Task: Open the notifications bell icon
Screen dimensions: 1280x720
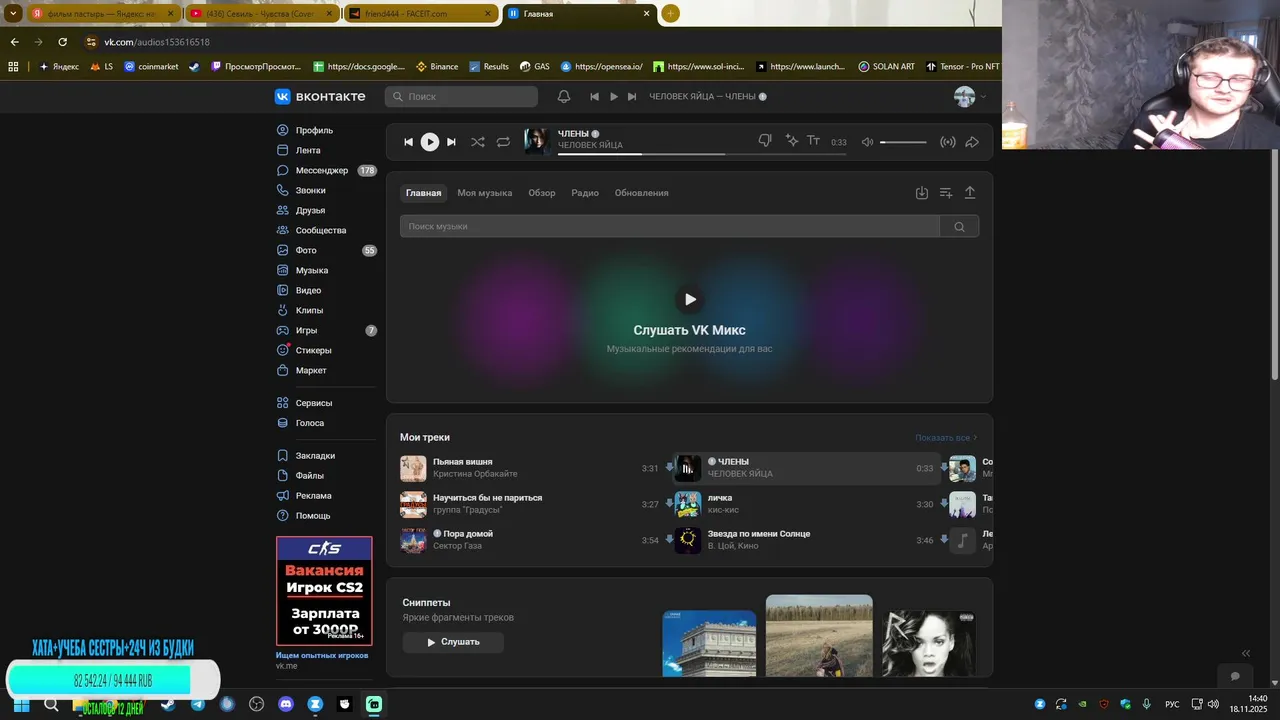Action: (x=564, y=96)
